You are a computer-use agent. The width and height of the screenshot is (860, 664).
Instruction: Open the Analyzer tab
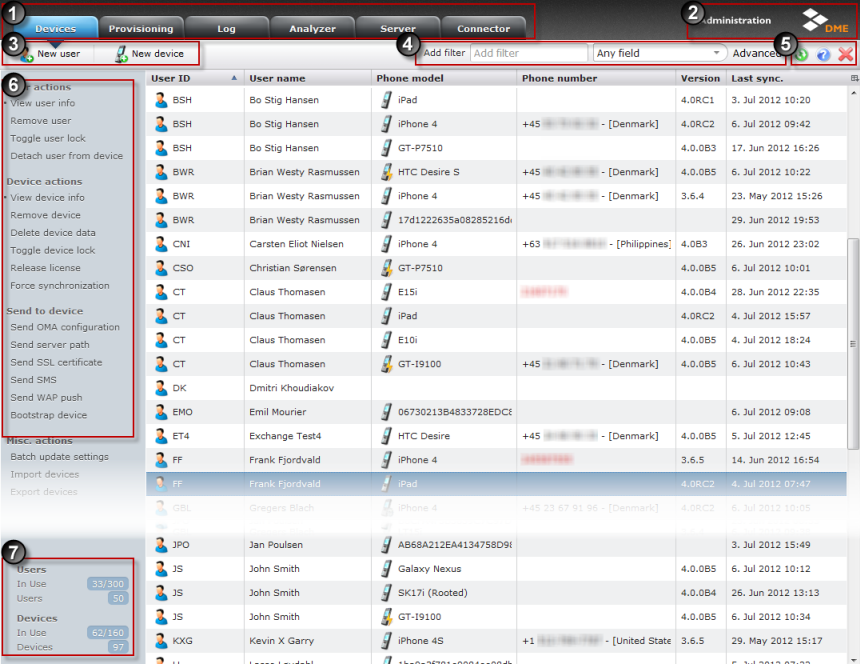pyautogui.click(x=312, y=28)
